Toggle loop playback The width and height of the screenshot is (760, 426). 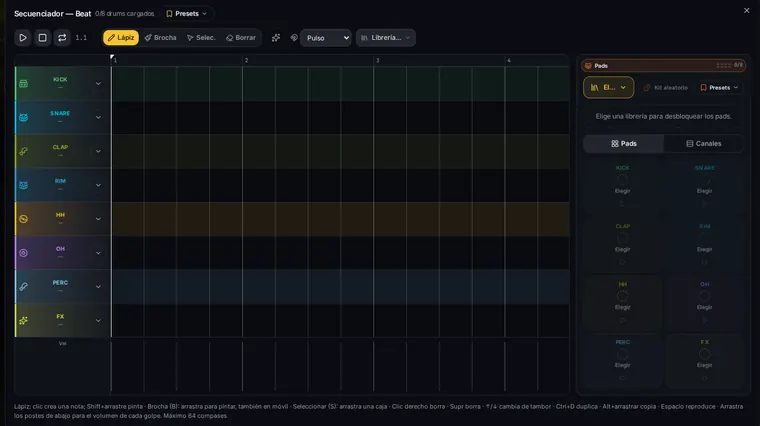coord(62,38)
